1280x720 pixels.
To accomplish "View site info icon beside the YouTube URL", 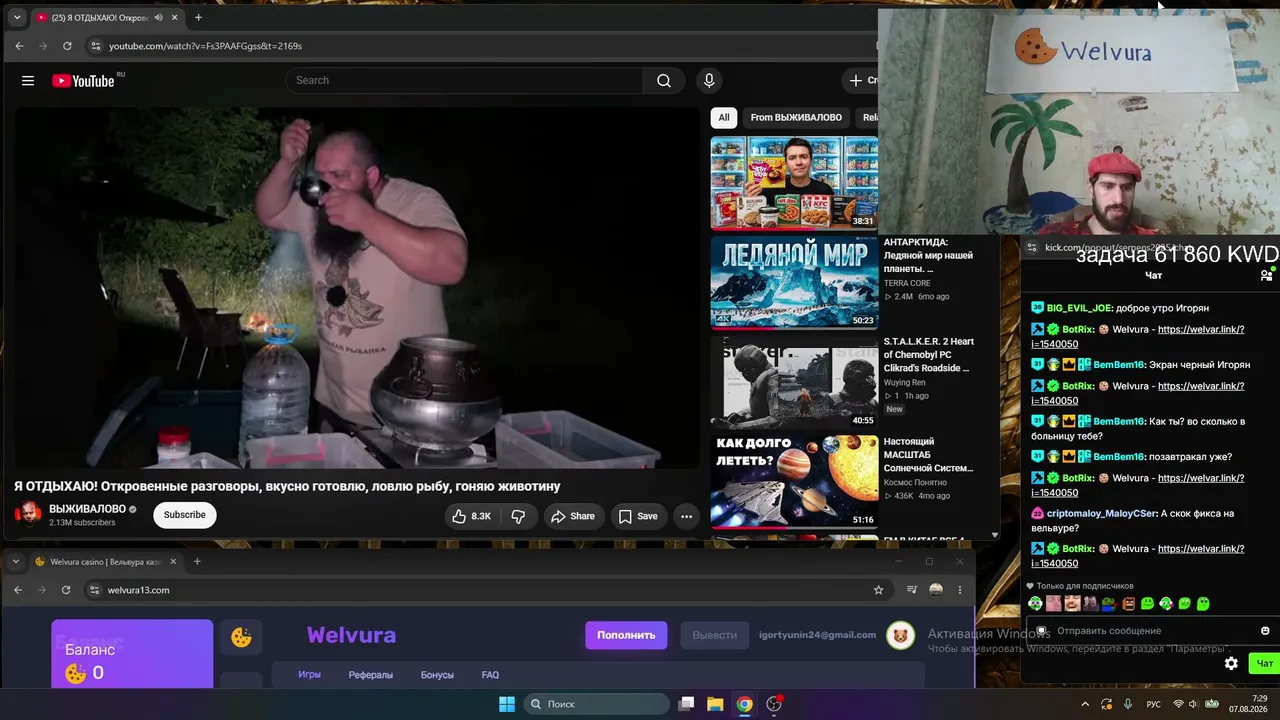I will 95,46.
